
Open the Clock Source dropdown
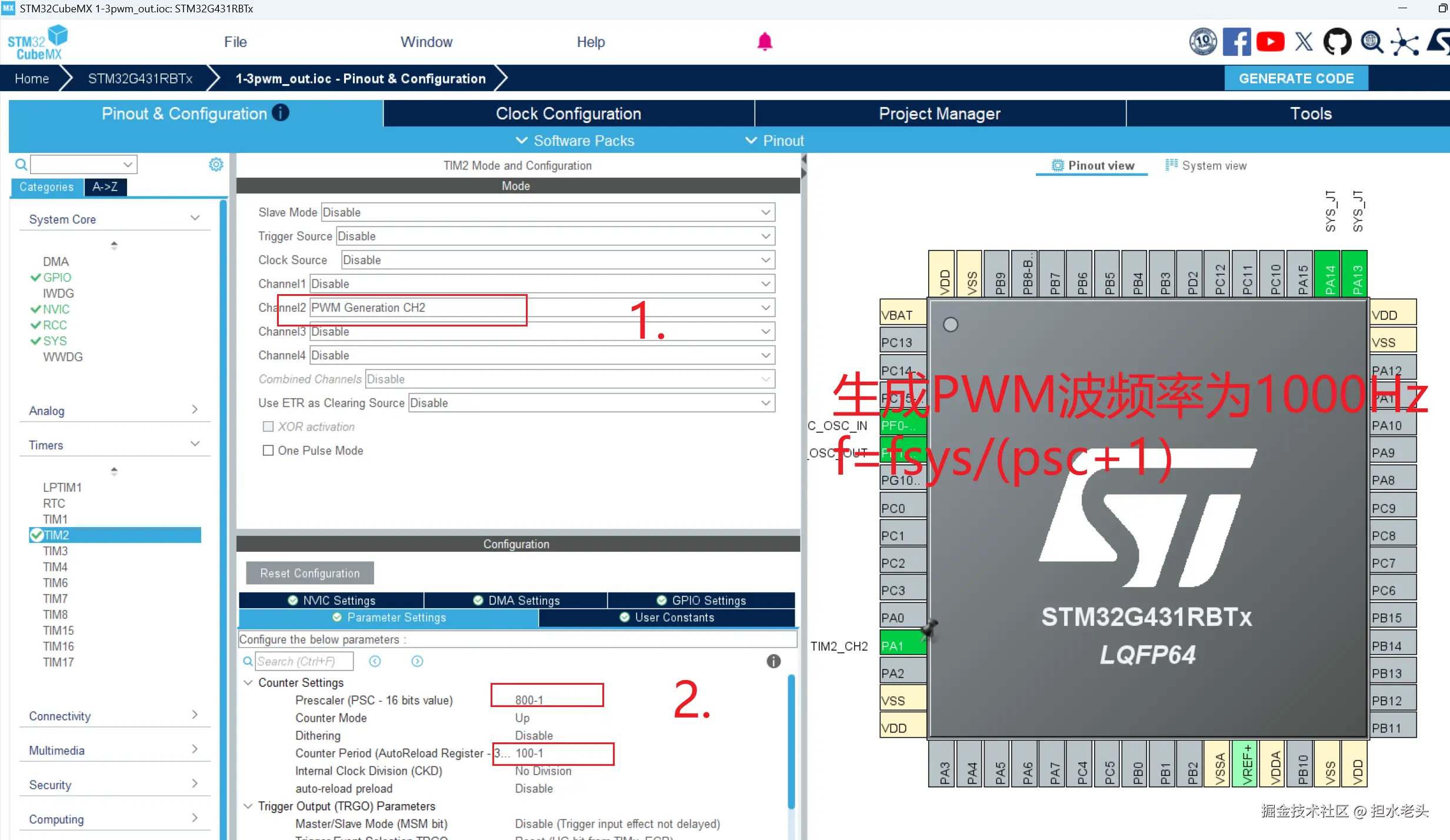(558, 260)
